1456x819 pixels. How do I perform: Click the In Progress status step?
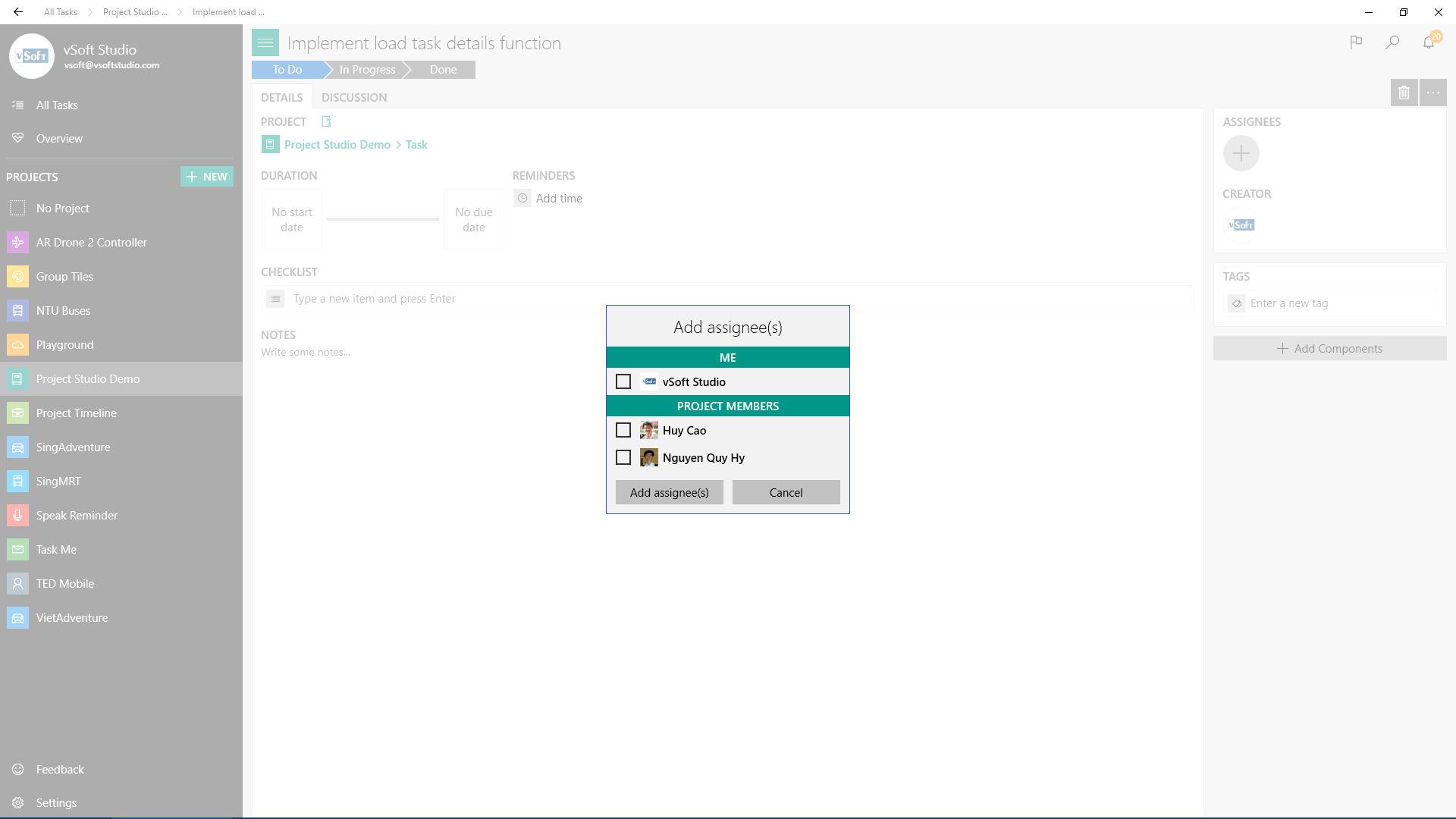[367, 70]
